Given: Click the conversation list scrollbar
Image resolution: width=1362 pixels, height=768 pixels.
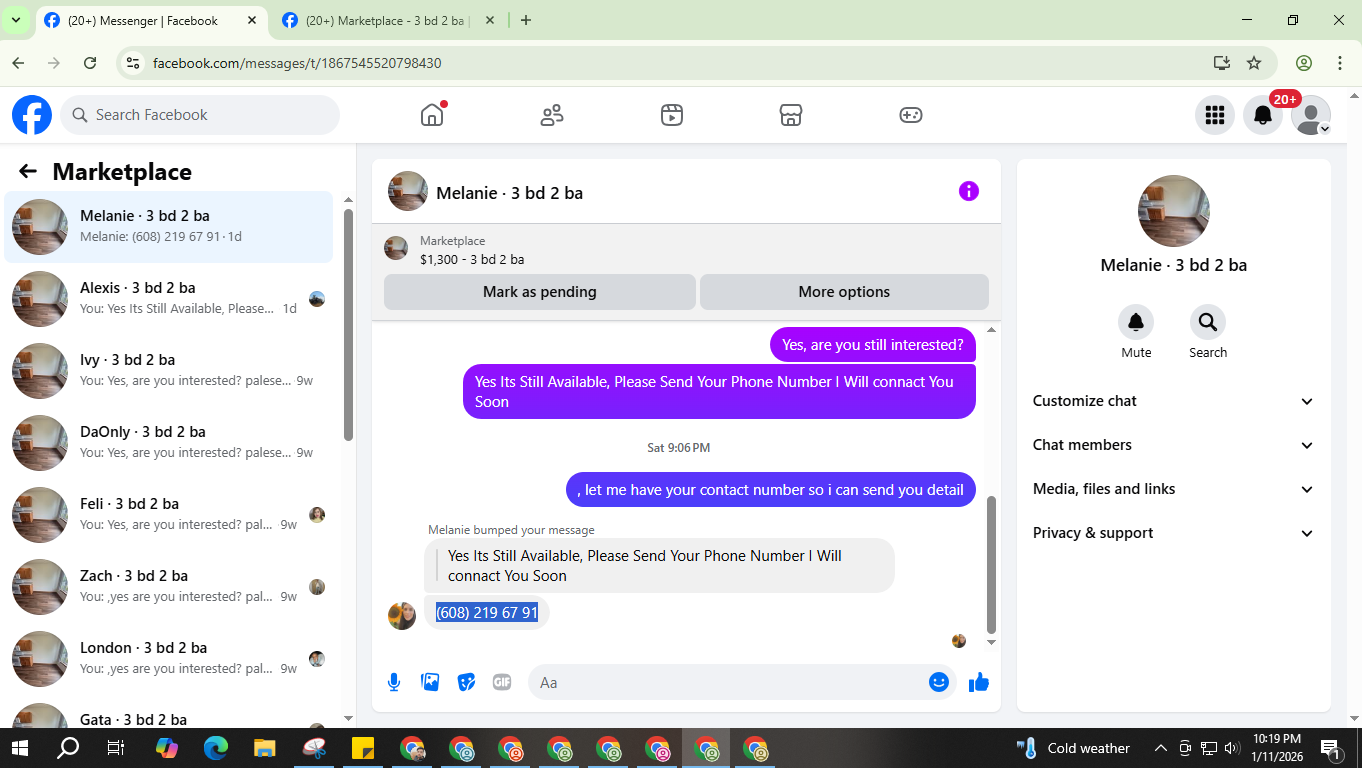Looking at the screenshot, I should click(348, 325).
